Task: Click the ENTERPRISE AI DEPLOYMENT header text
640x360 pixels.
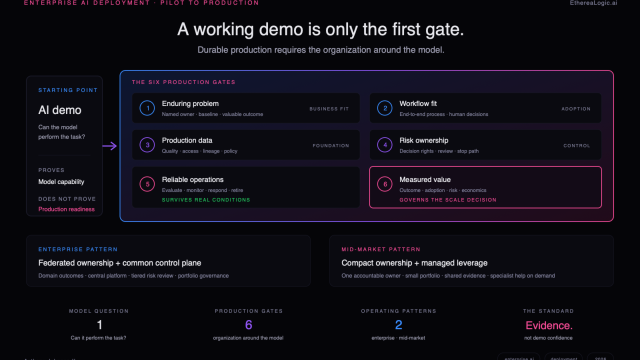Action: [x=141, y=3]
